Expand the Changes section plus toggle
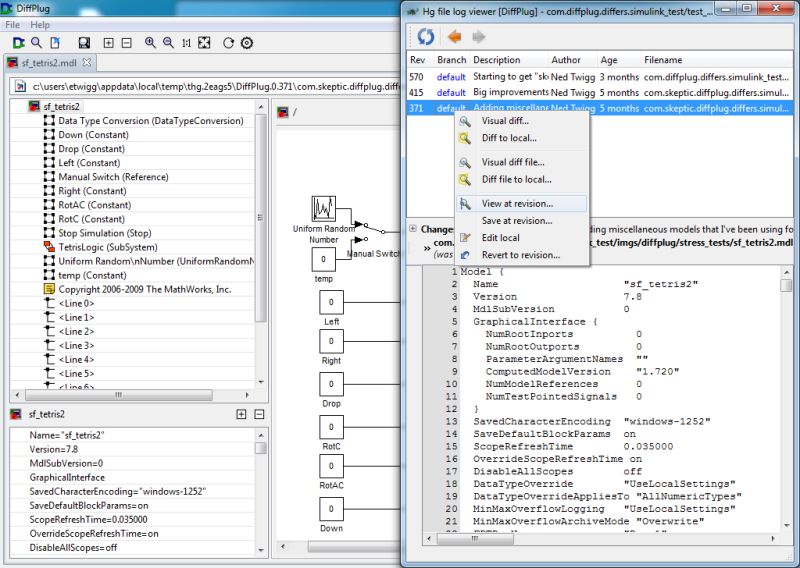800x568 pixels. 413,229
